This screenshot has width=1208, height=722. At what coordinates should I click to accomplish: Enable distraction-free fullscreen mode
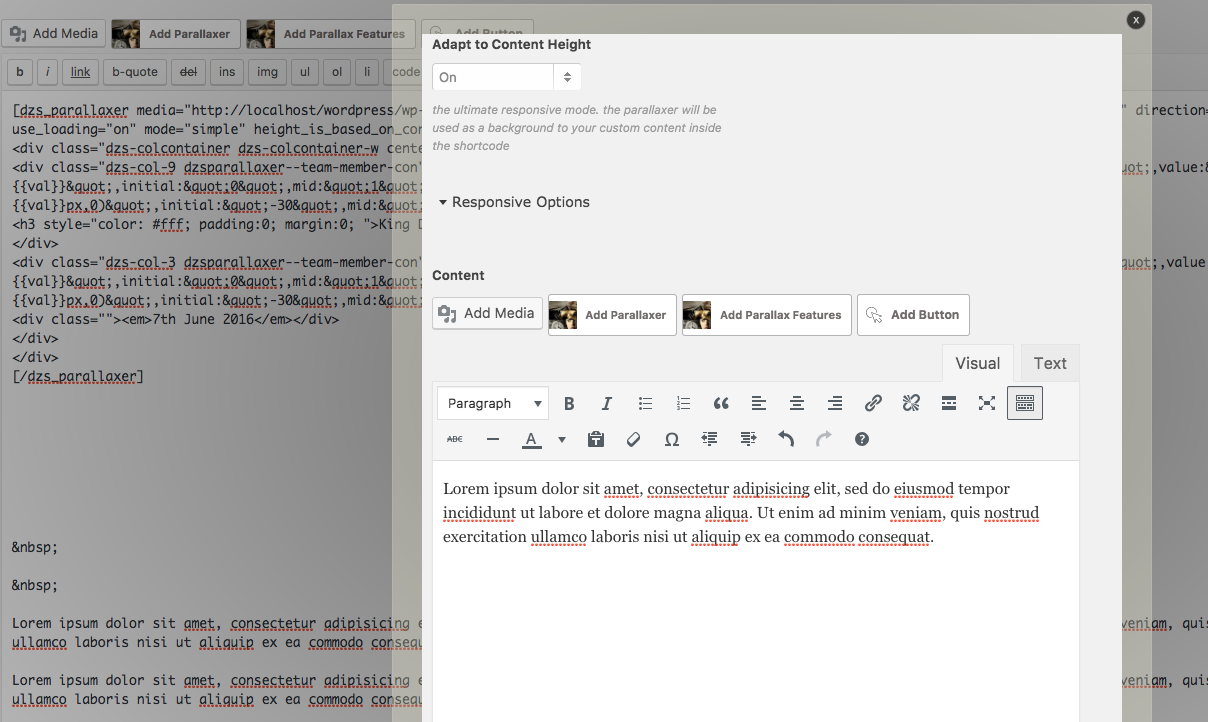[x=987, y=404]
